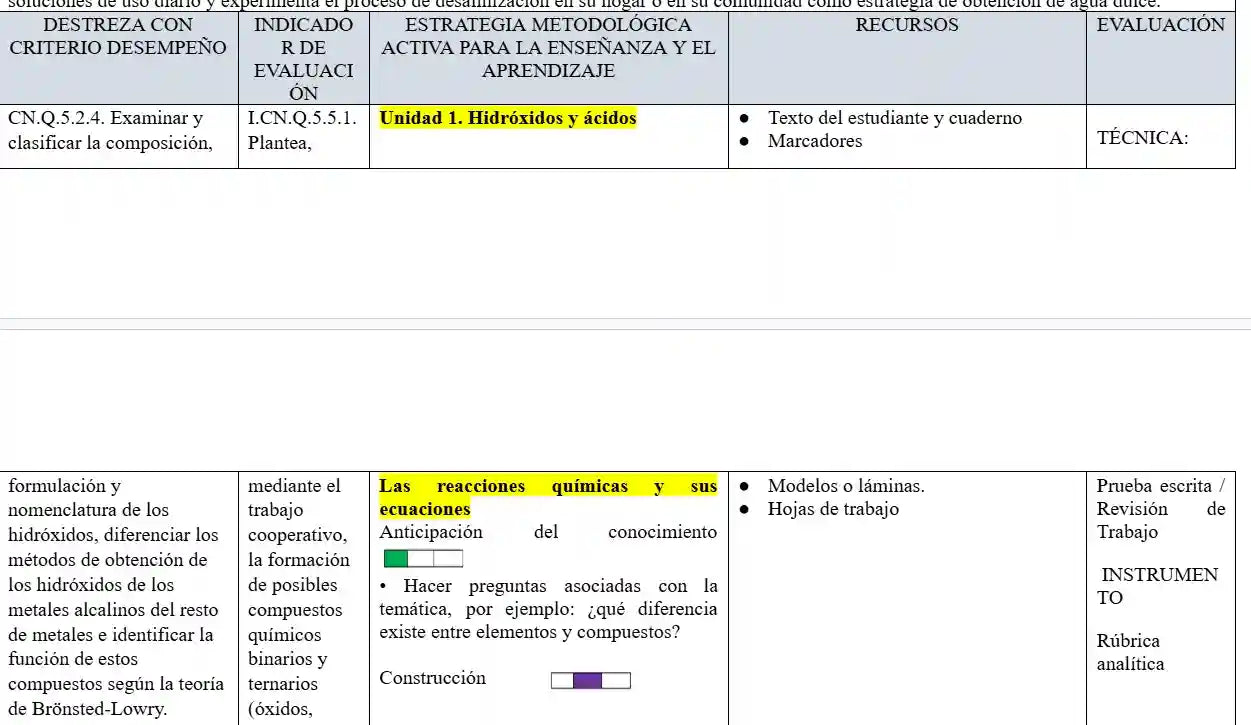Click the highlighted heading 'Unidad 1. Hidróxidos y ácidos'
The image size is (1251, 725).
click(508, 118)
